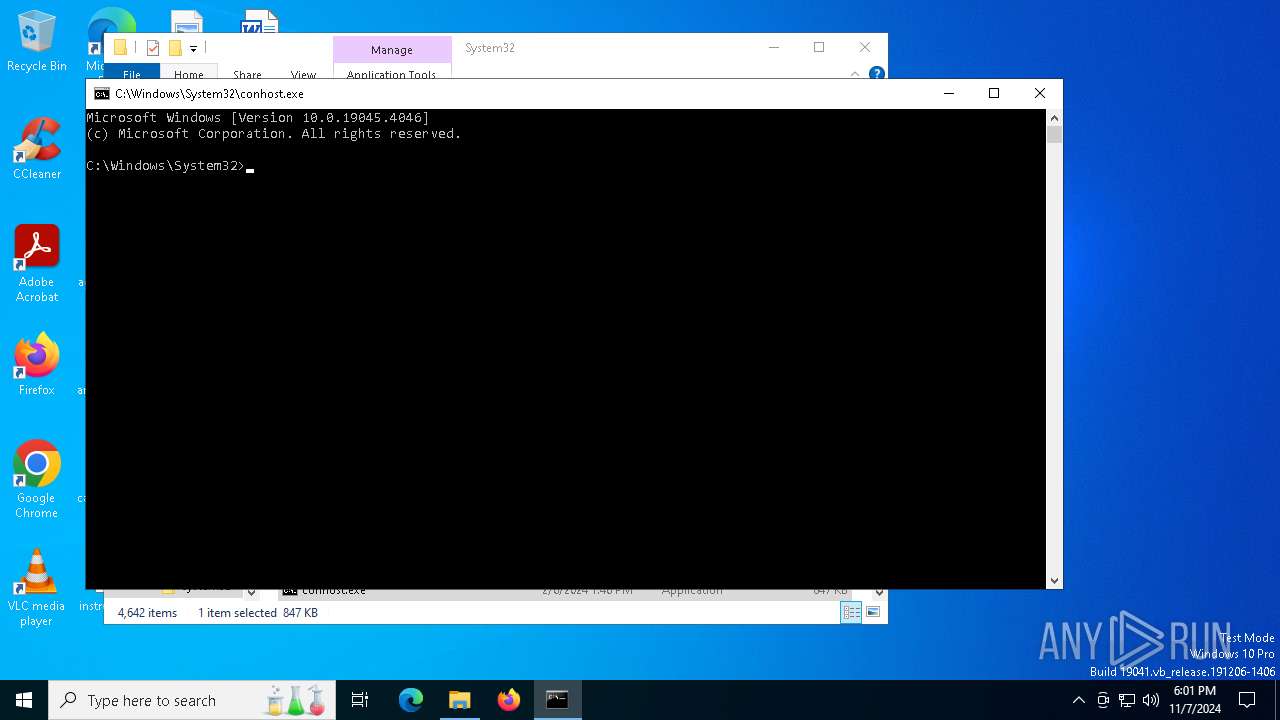This screenshot has width=1280, height=720.
Task: Expand Explorer quick access toolbar dropdown
Action: point(193,48)
